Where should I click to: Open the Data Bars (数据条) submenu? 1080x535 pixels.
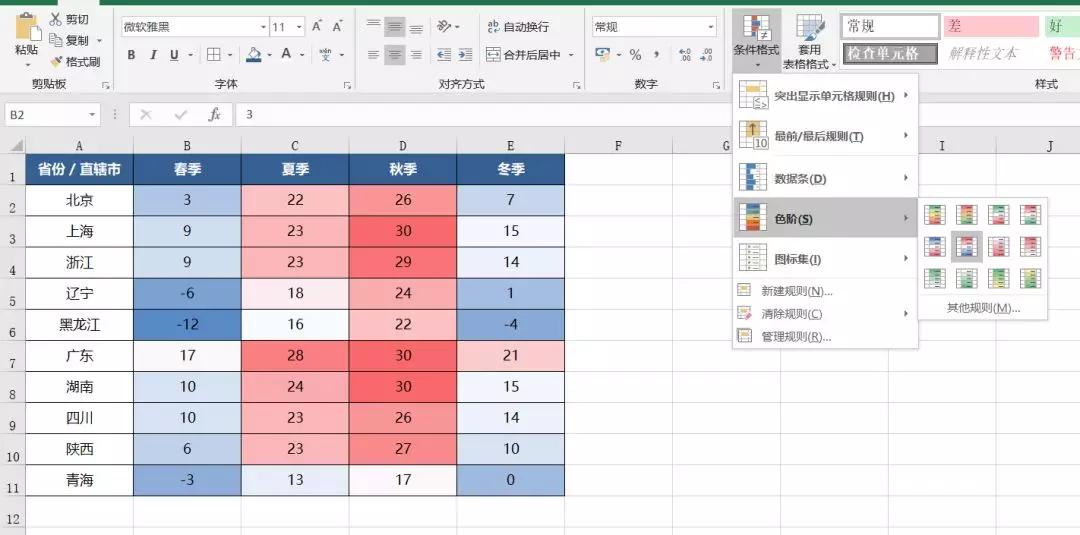(x=824, y=178)
